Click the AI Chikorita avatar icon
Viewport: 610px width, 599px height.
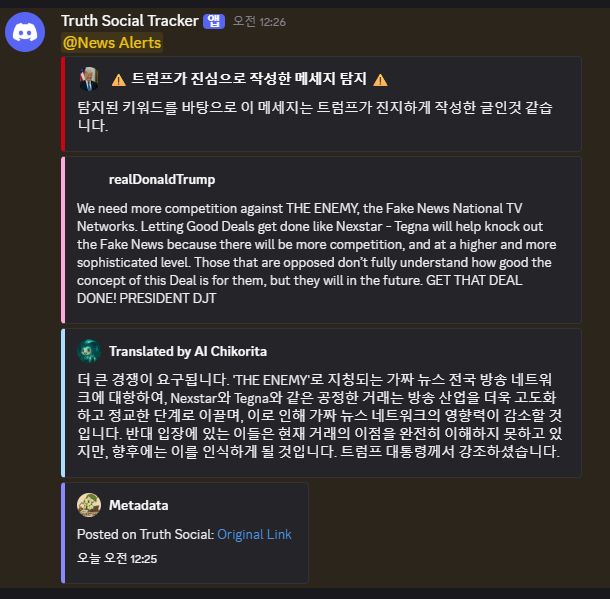[x=89, y=351]
